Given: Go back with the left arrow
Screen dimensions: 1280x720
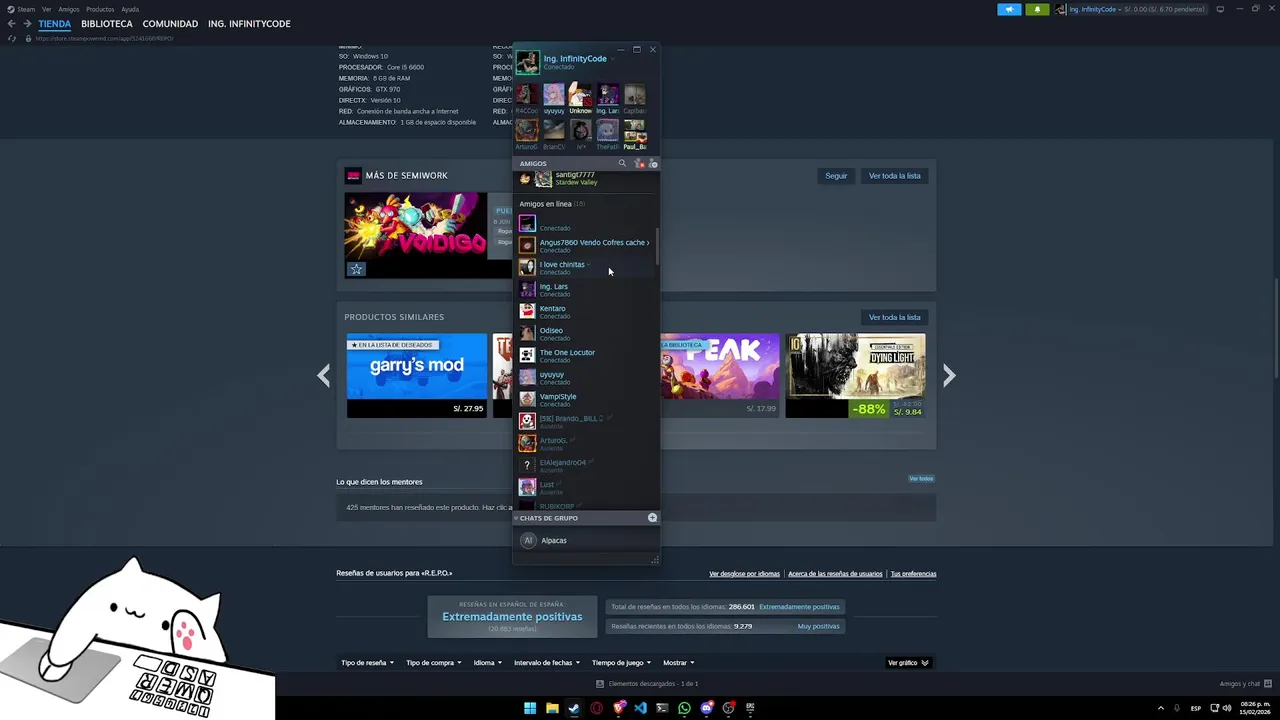Looking at the screenshot, I should click(x=12, y=24).
